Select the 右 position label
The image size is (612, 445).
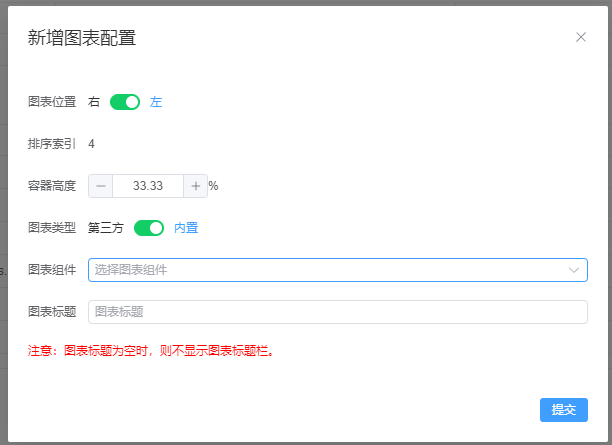pyautogui.click(x=94, y=102)
